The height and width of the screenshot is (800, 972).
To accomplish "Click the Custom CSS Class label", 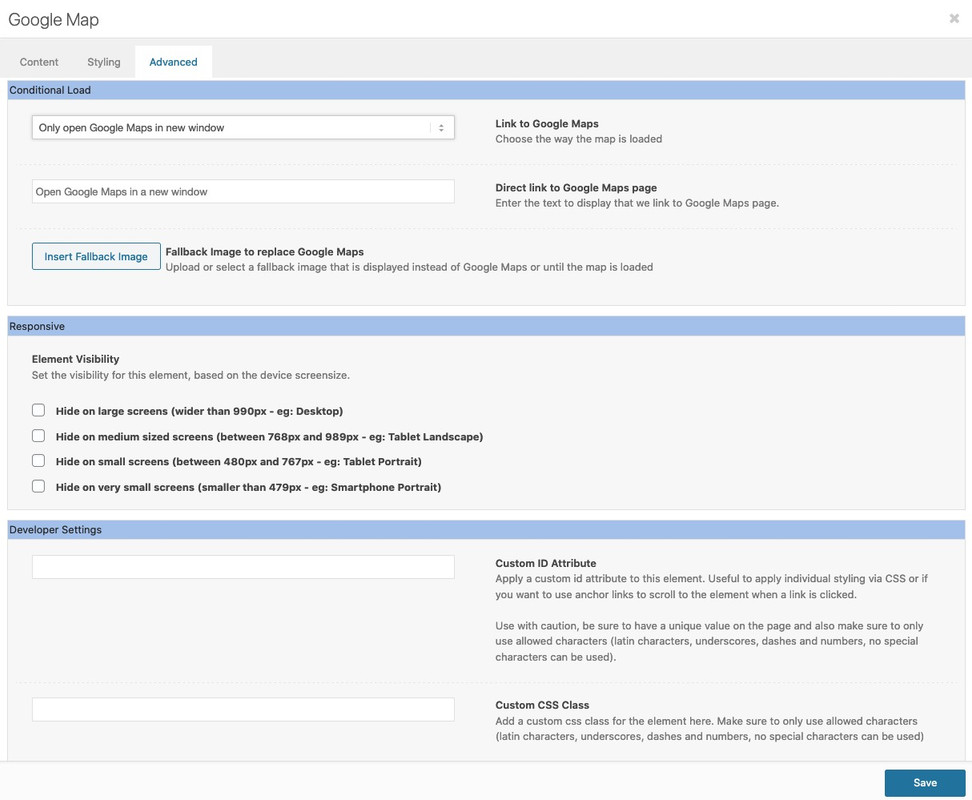I will tap(542, 705).
